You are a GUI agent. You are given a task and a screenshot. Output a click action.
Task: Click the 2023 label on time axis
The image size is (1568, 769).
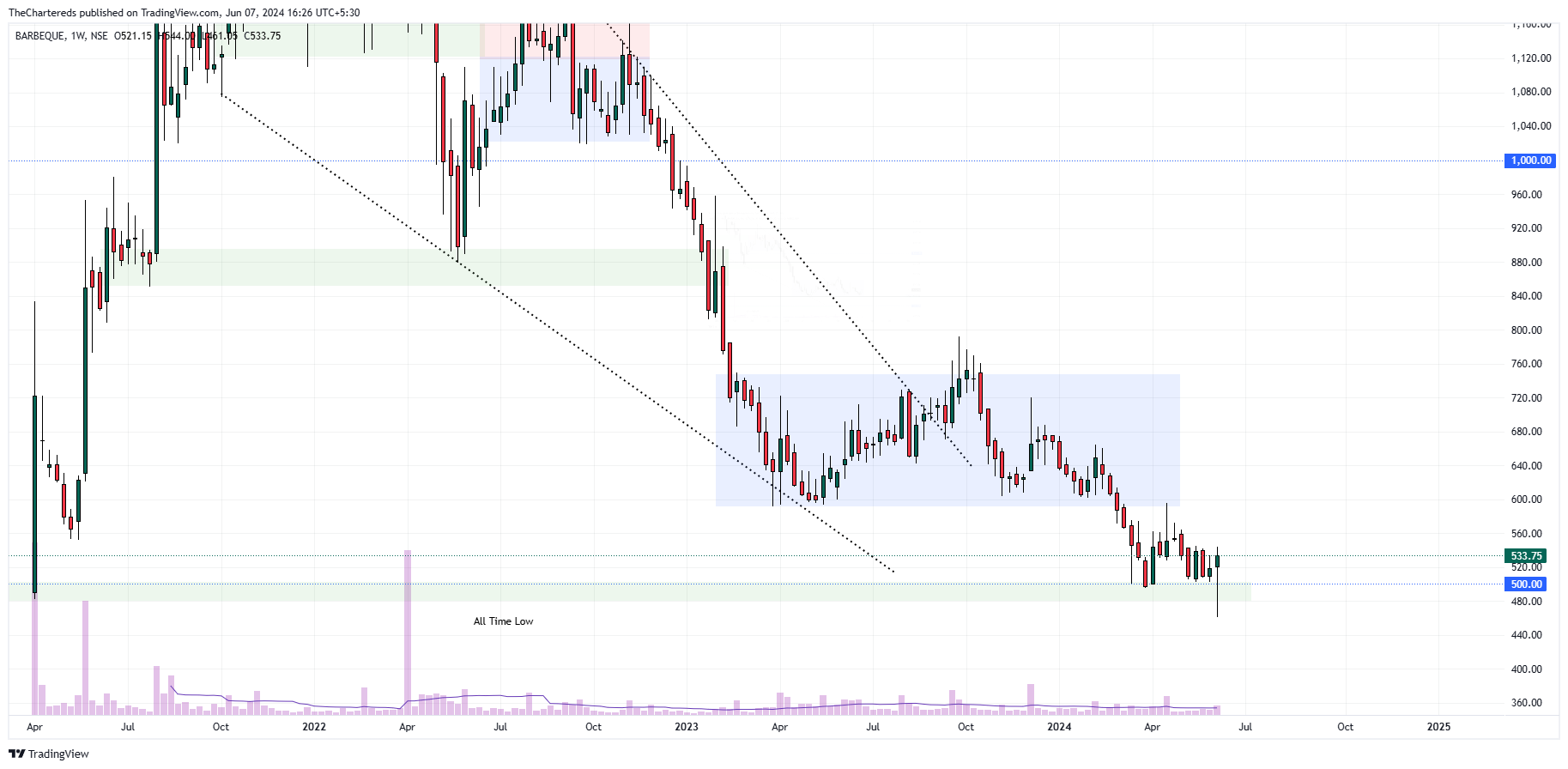click(x=687, y=727)
